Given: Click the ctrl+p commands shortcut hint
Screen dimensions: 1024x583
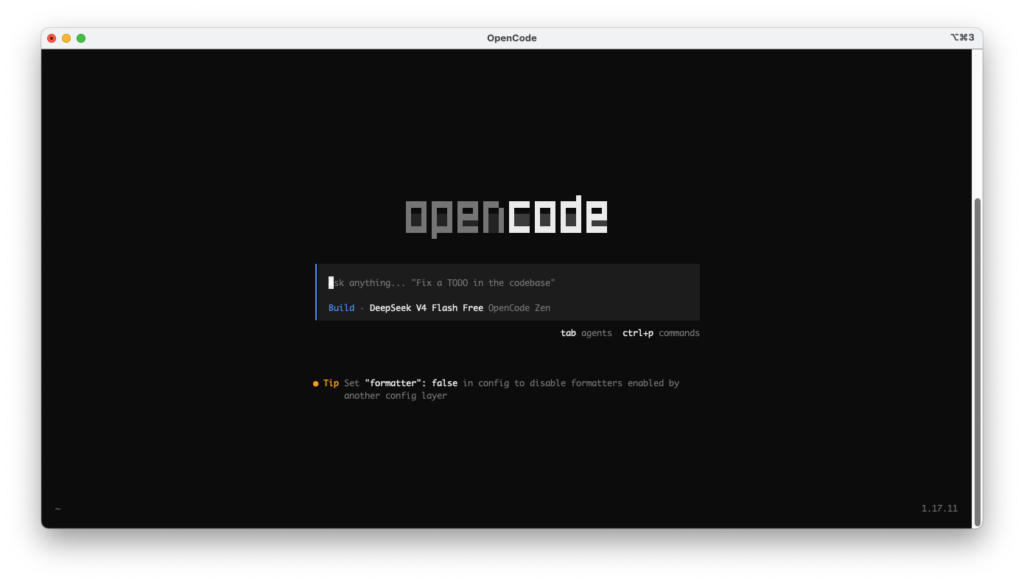Looking at the screenshot, I should (x=660, y=333).
